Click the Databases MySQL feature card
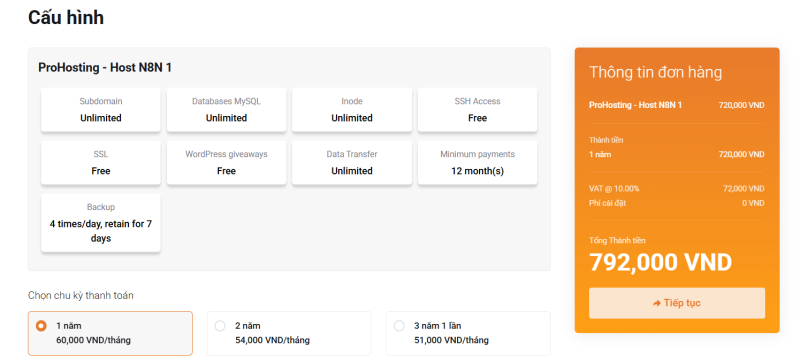 (x=226, y=110)
